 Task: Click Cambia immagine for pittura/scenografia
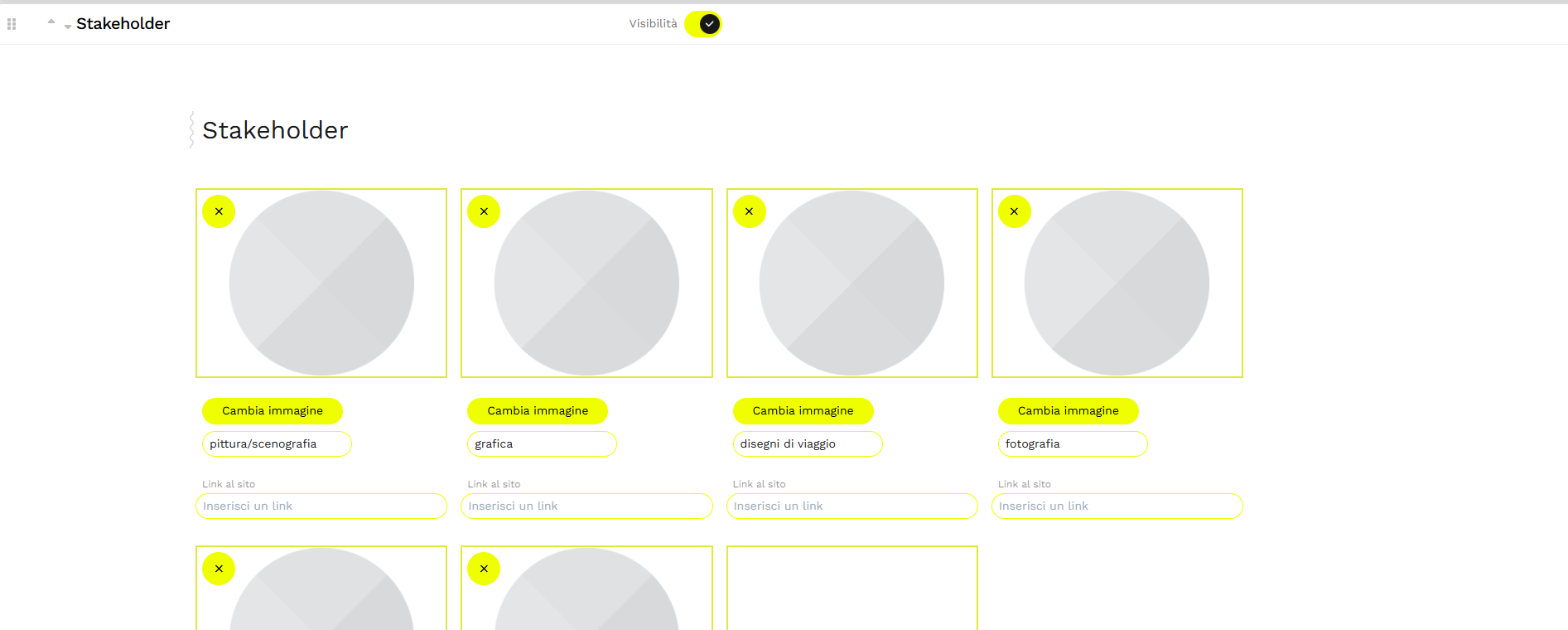click(273, 410)
